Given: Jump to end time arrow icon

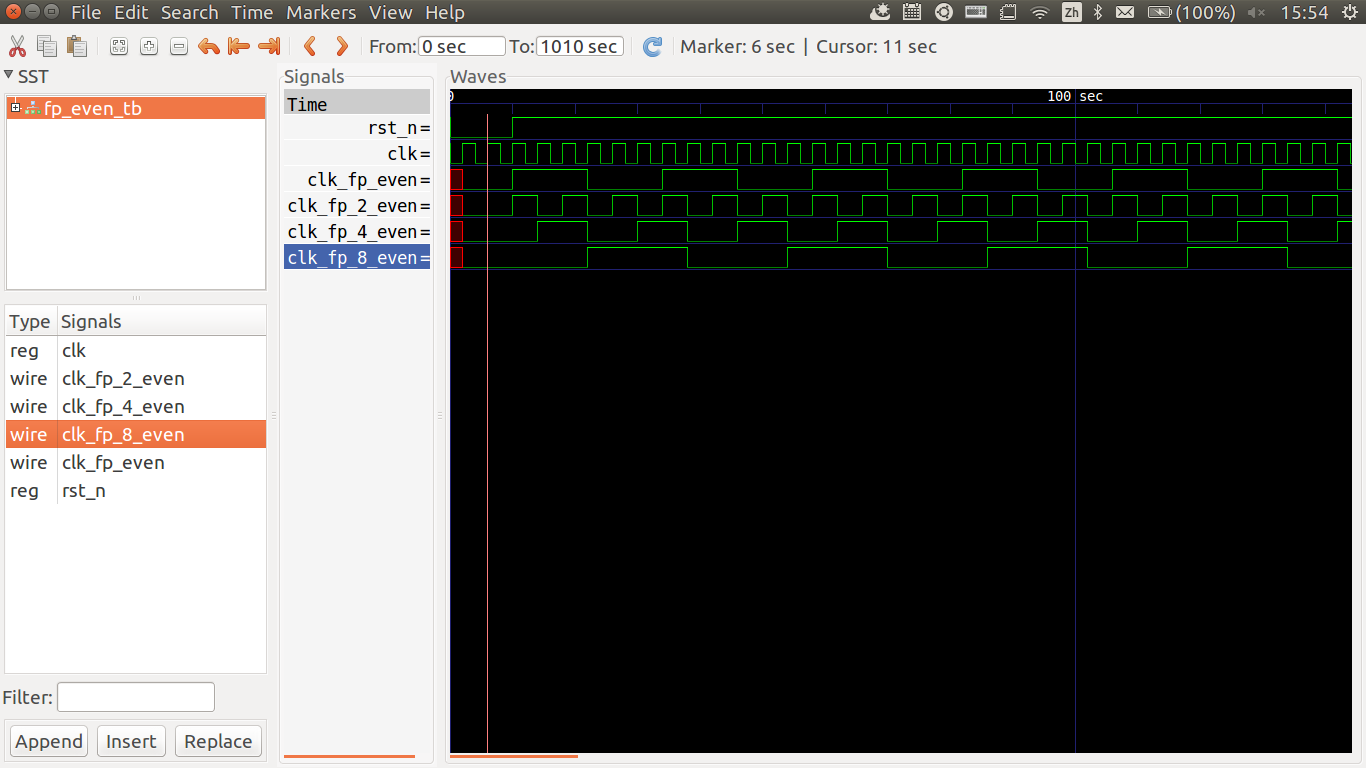Looking at the screenshot, I should coord(268,46).
